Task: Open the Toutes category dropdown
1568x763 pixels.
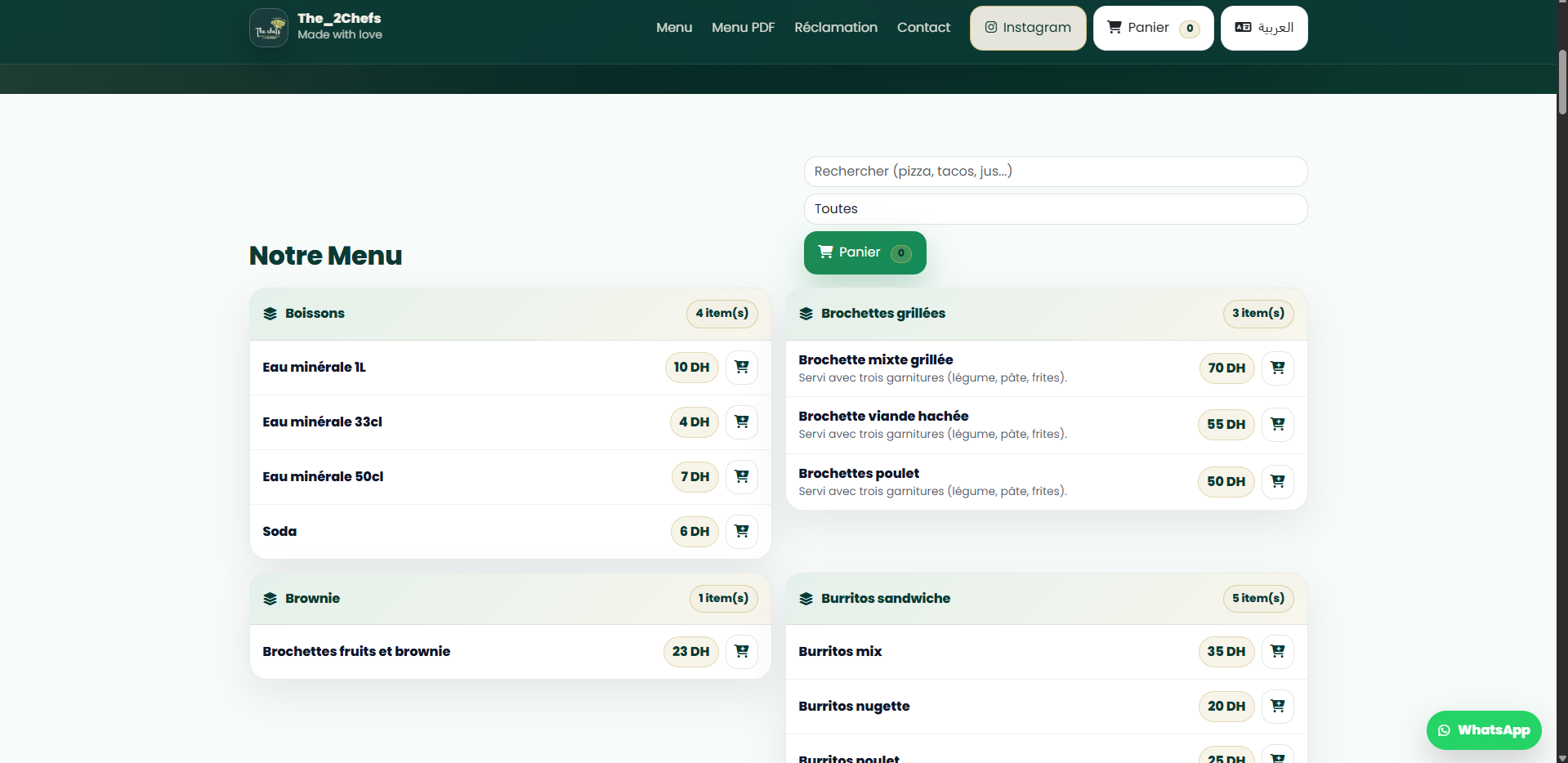Action: pos(1055,209)
